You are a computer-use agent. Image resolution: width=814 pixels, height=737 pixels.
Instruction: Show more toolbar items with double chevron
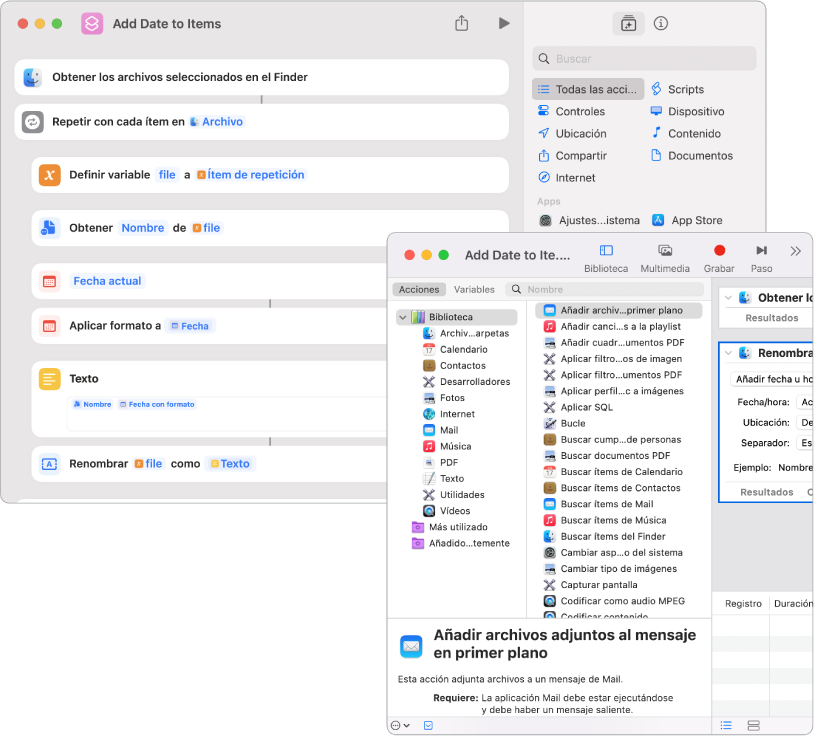[x=795, y=251]
